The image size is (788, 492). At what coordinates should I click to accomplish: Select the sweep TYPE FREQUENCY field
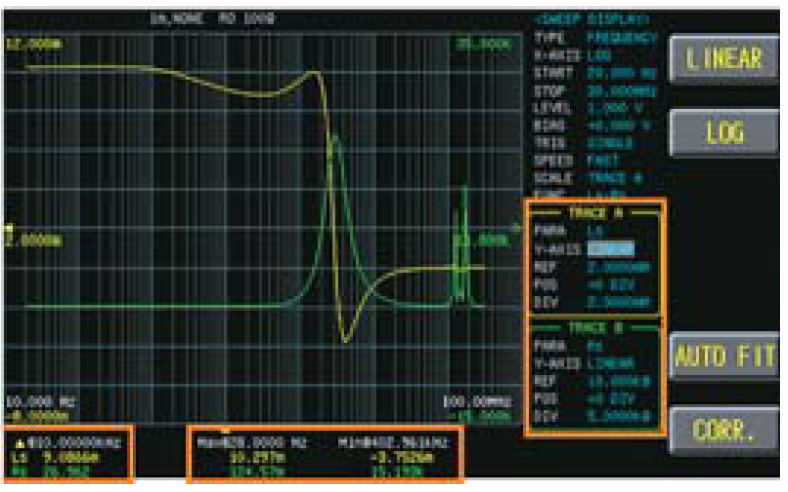622,38
